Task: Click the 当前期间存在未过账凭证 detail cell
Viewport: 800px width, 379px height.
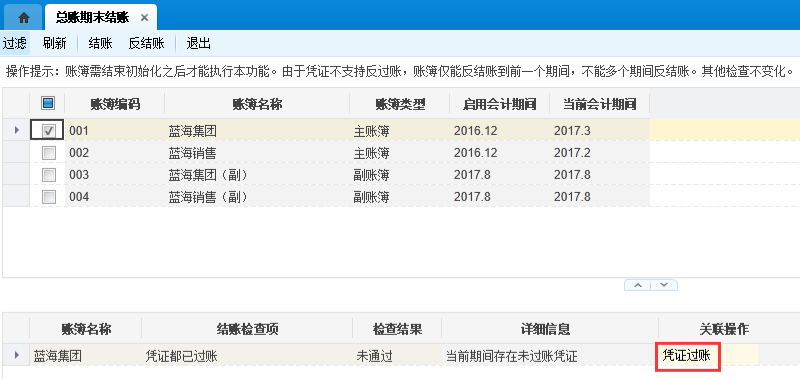Action: pyautogui.click(x=550, y=356)
